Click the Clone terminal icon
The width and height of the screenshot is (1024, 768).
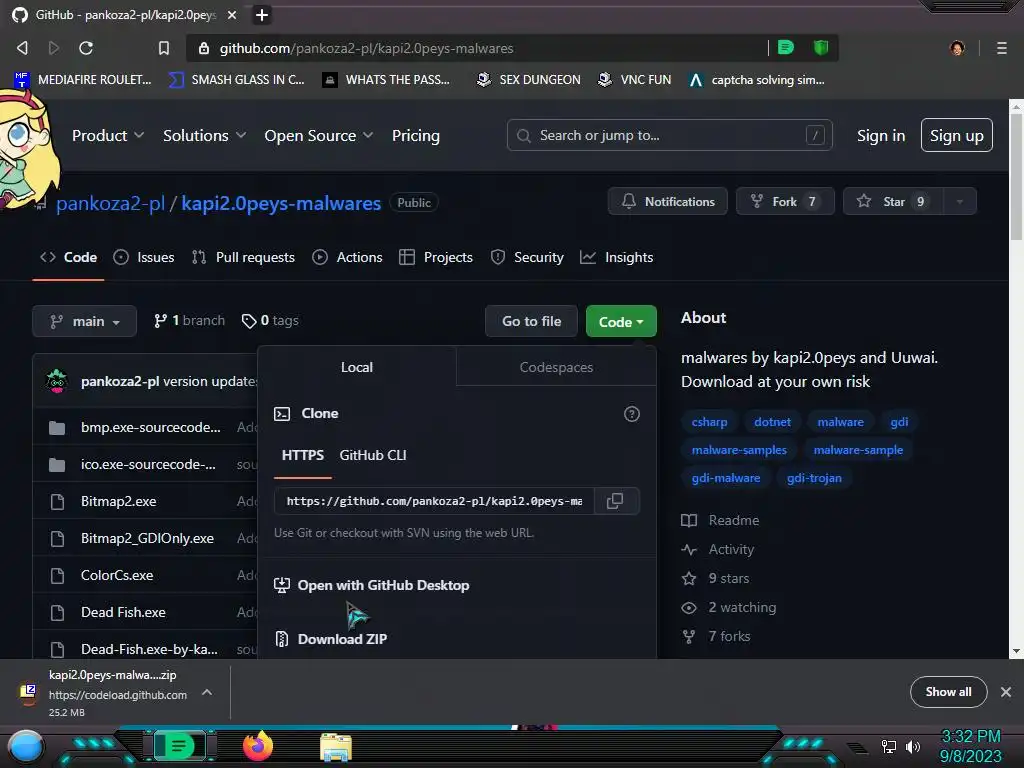tap(281, 413)
